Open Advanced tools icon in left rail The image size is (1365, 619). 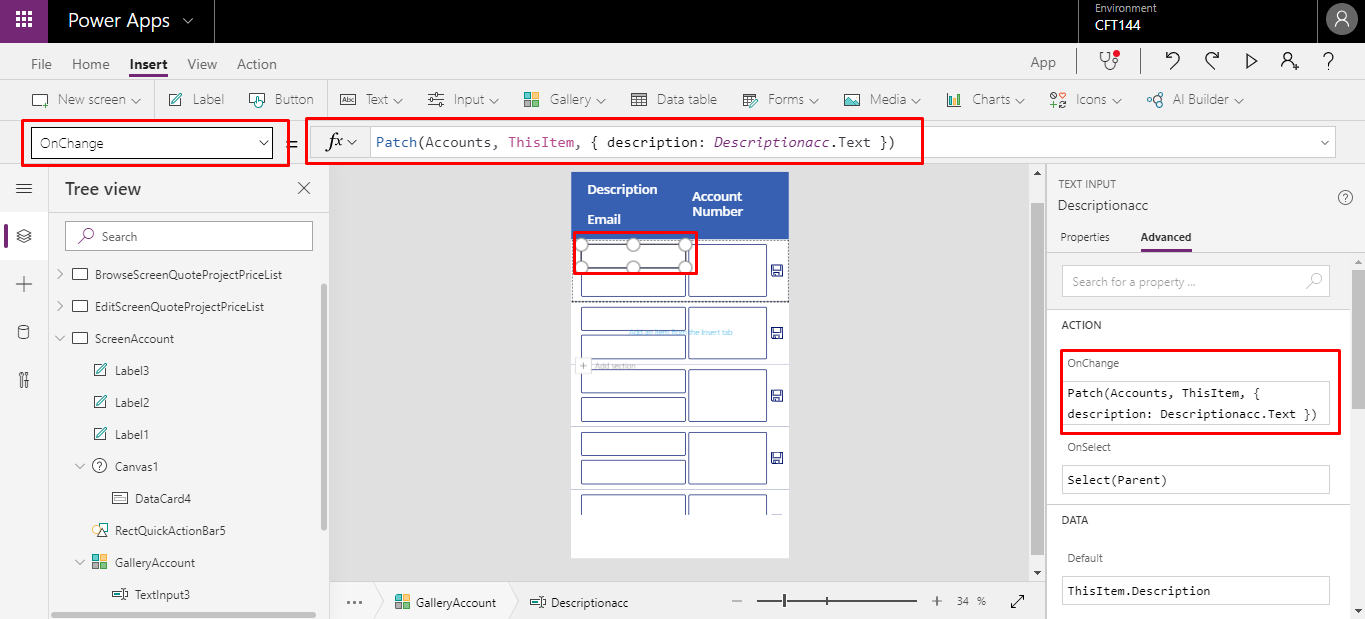click(x=24, y=380)
